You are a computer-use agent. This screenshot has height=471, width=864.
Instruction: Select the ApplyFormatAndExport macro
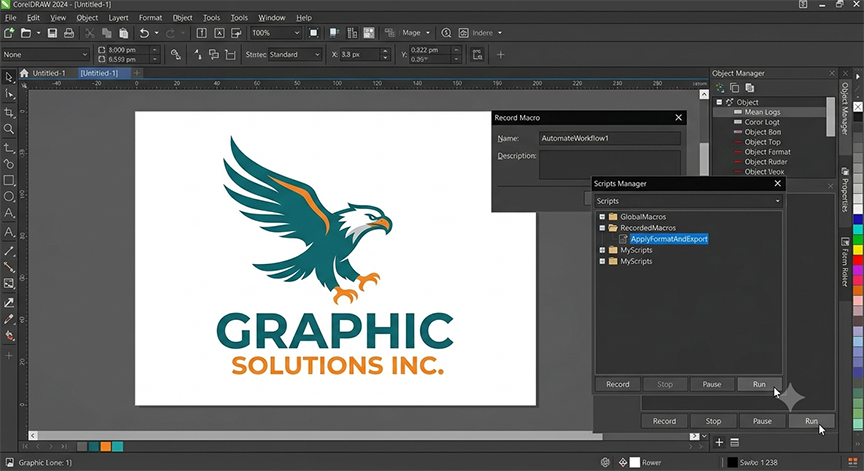668,239
